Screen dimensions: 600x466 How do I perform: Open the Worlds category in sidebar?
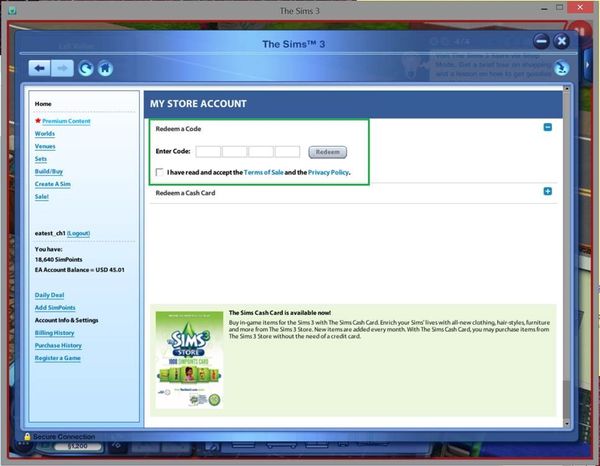[45, 133]
